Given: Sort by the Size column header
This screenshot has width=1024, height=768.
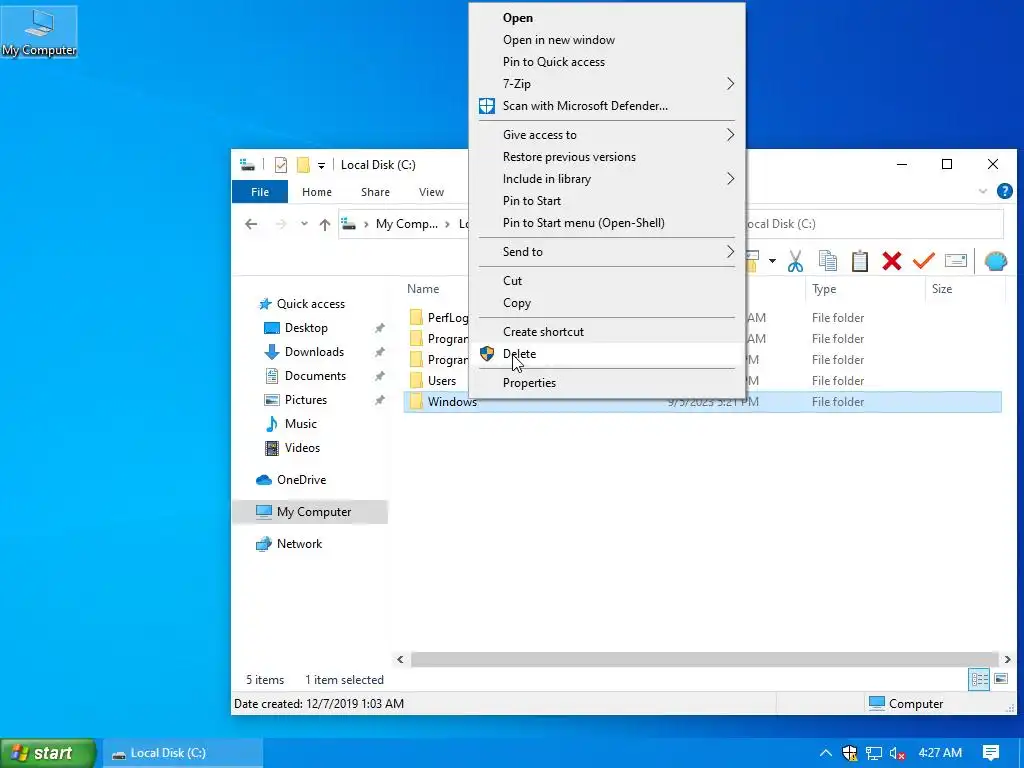Looking at the screenshot, I should point(965,289).
